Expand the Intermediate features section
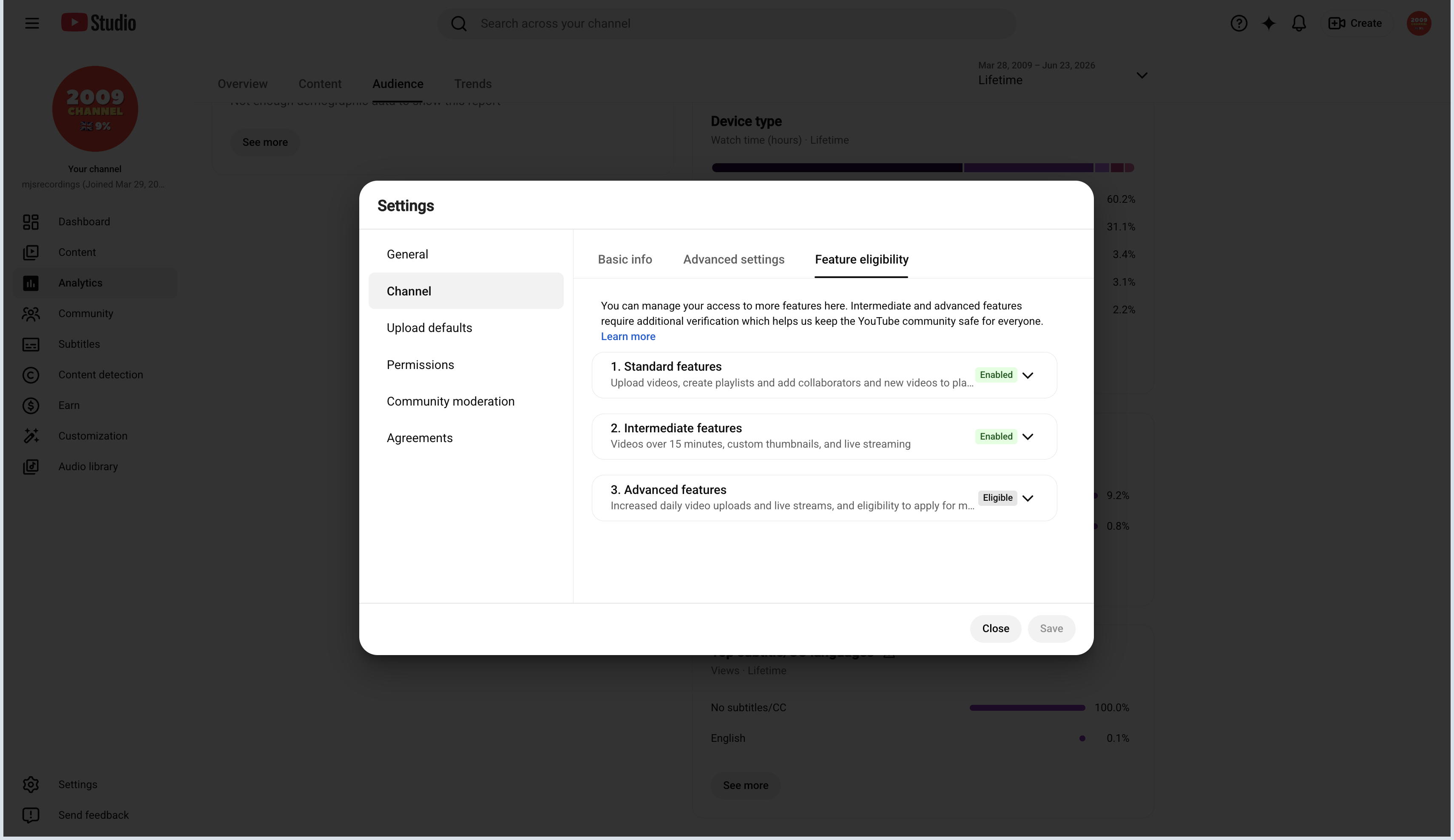The width and height of the screenshot is (1454, 840). pos(1028,437)
